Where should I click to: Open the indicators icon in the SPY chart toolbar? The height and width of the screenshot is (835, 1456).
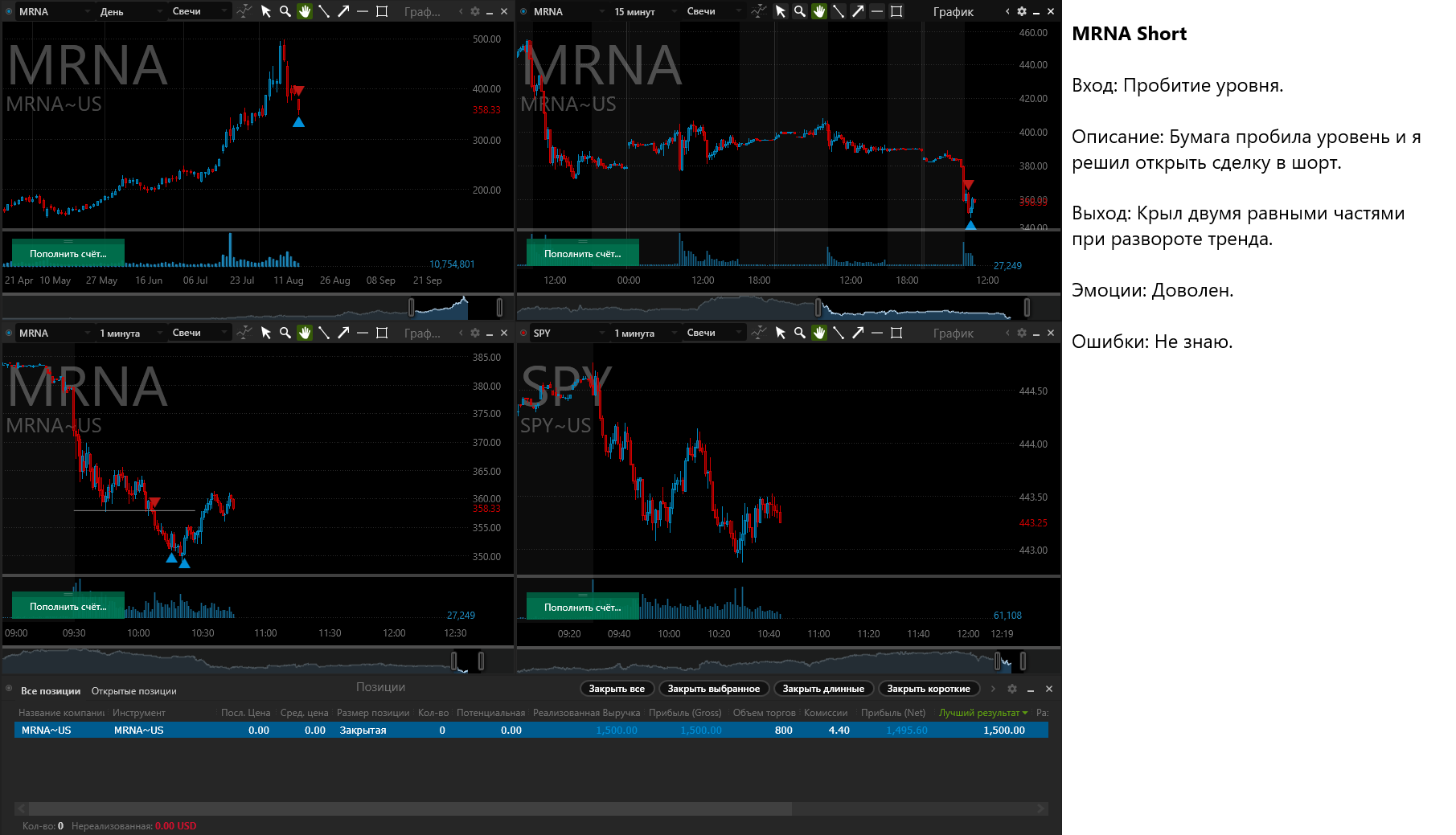[x=759, y=333]
